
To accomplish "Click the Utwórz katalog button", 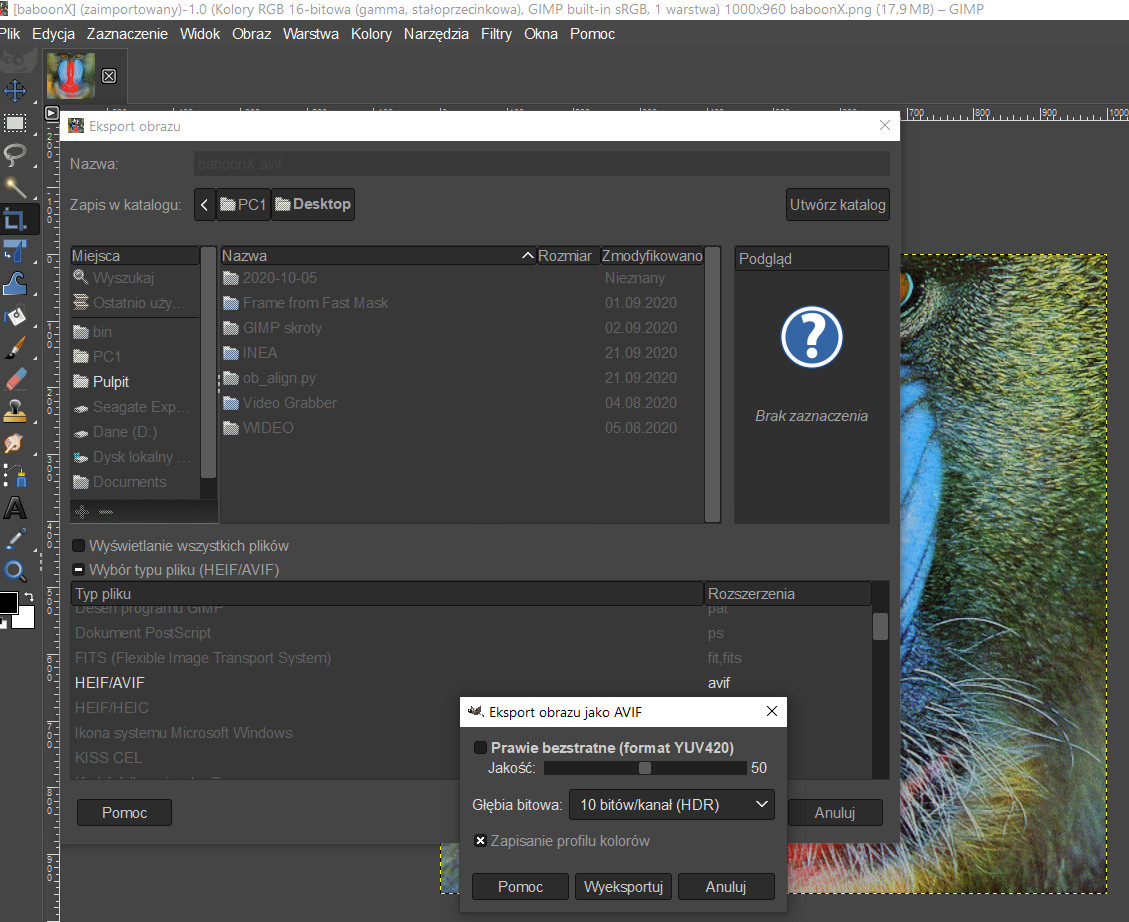I will (x=837, y=205).
